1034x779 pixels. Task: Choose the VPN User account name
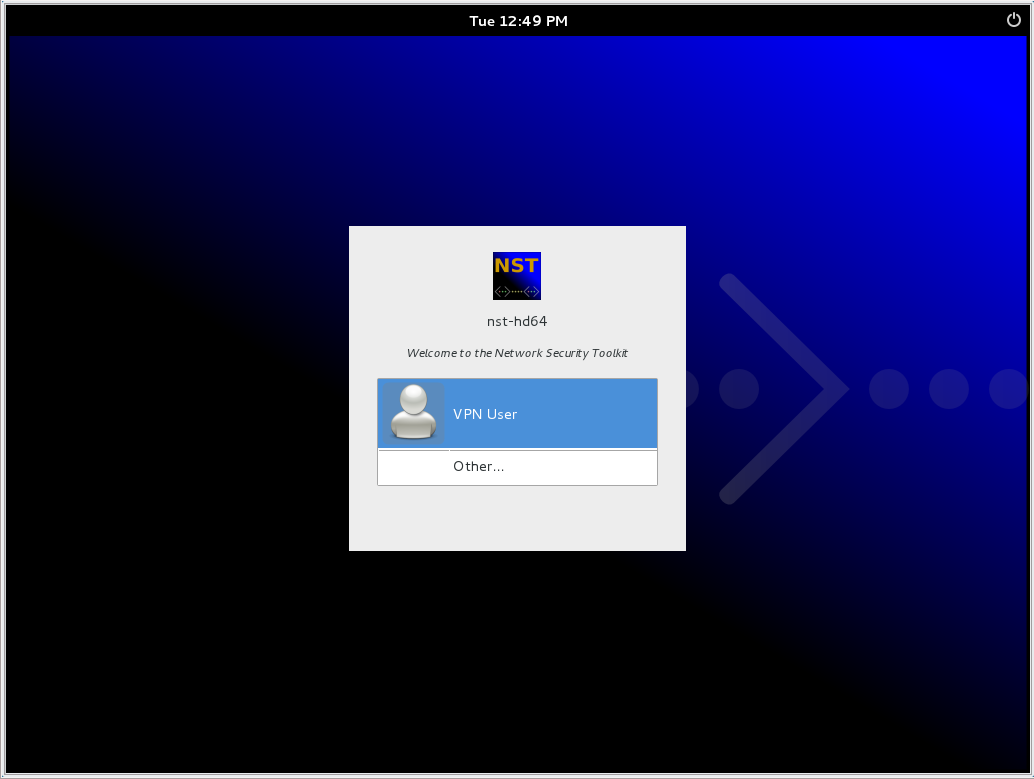click(x=485, y=414)
